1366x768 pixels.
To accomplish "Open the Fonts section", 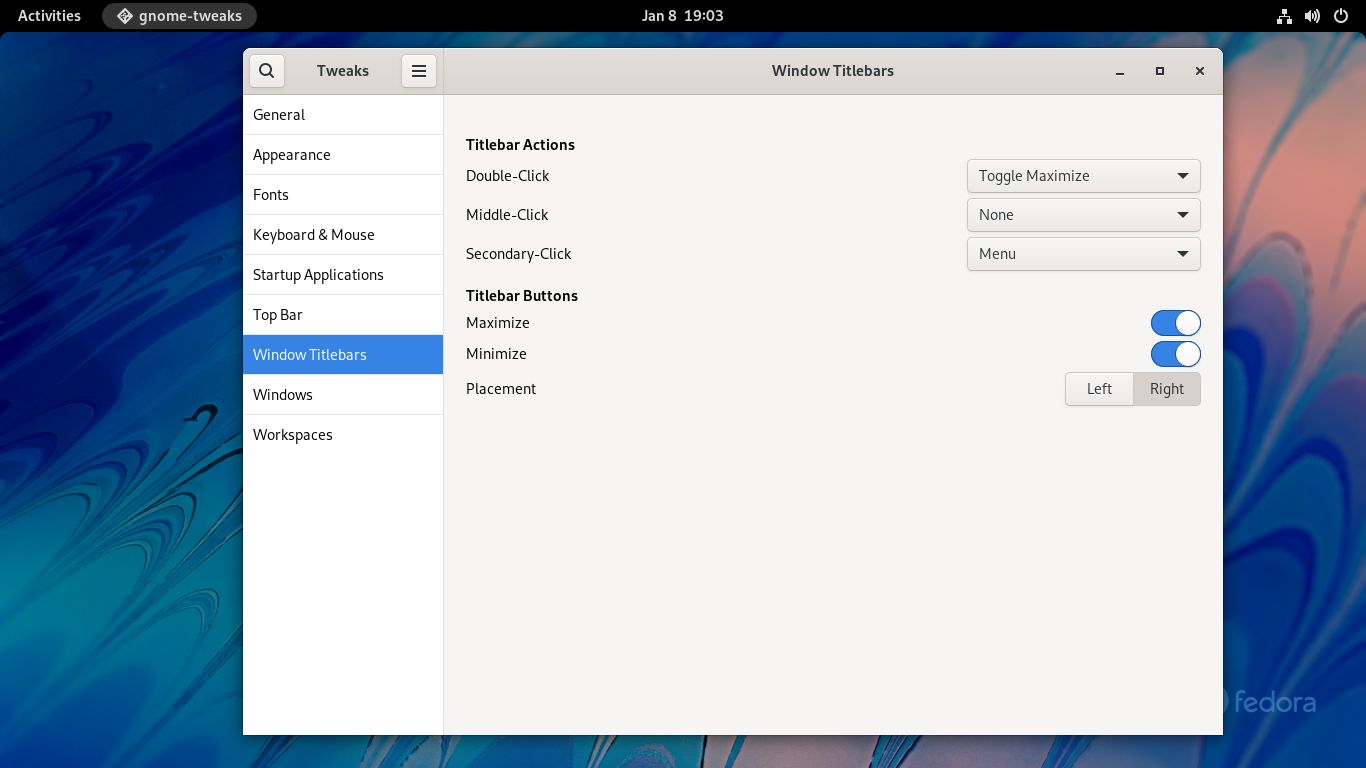I will pyautogui.click(x=343, y=195).
